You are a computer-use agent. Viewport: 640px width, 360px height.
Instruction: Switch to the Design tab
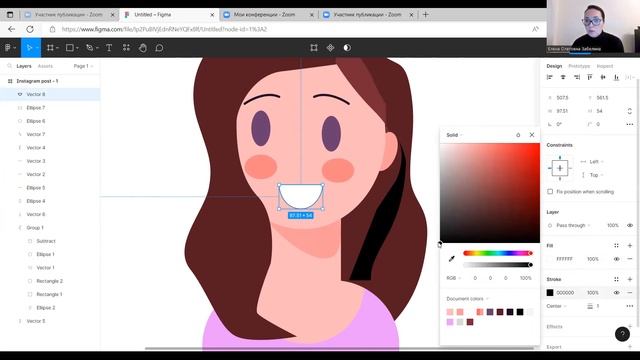tap(554, 66)
